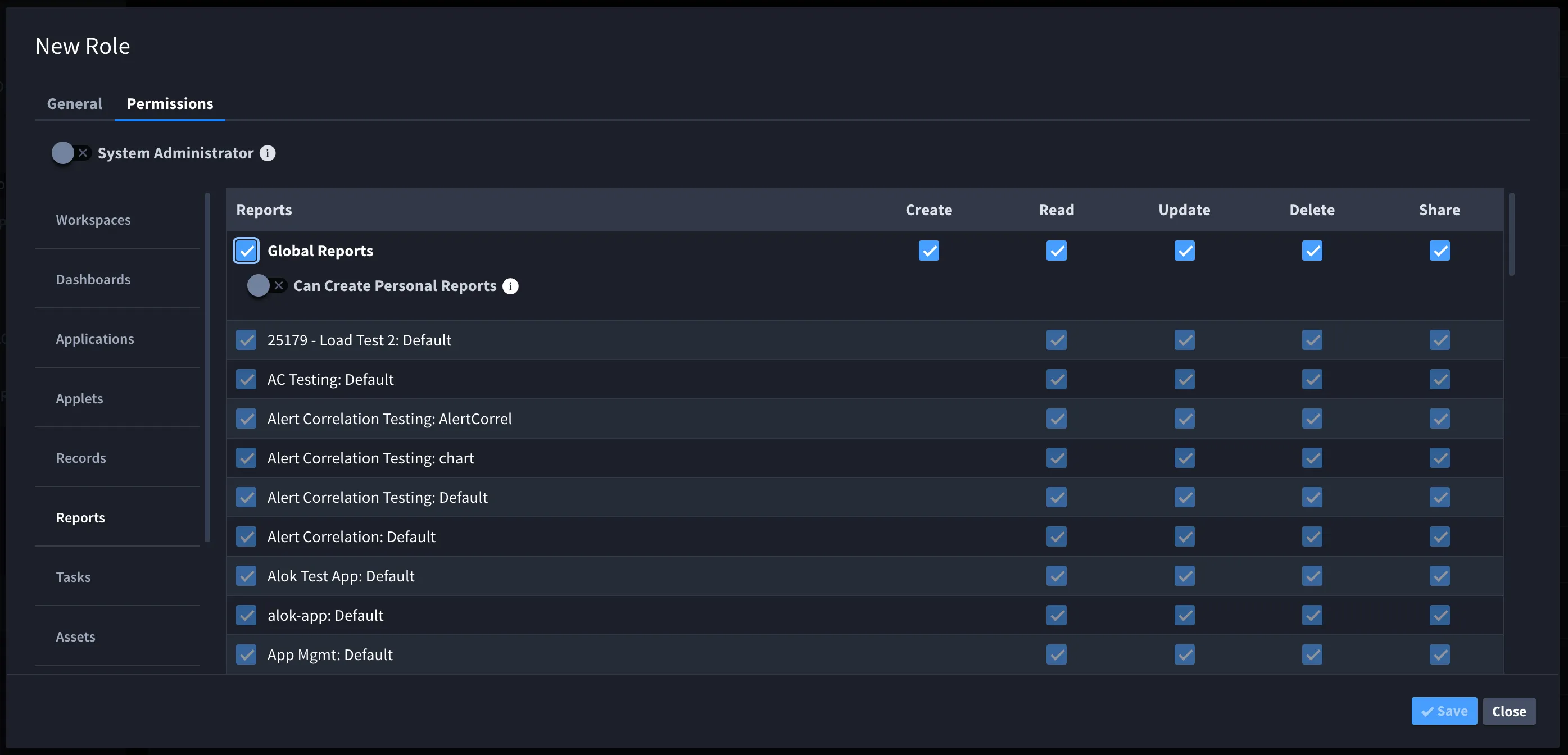Toggle the System Administrator switch
The width and height of the screenshot is (1568, 755).
coord(71,153)
